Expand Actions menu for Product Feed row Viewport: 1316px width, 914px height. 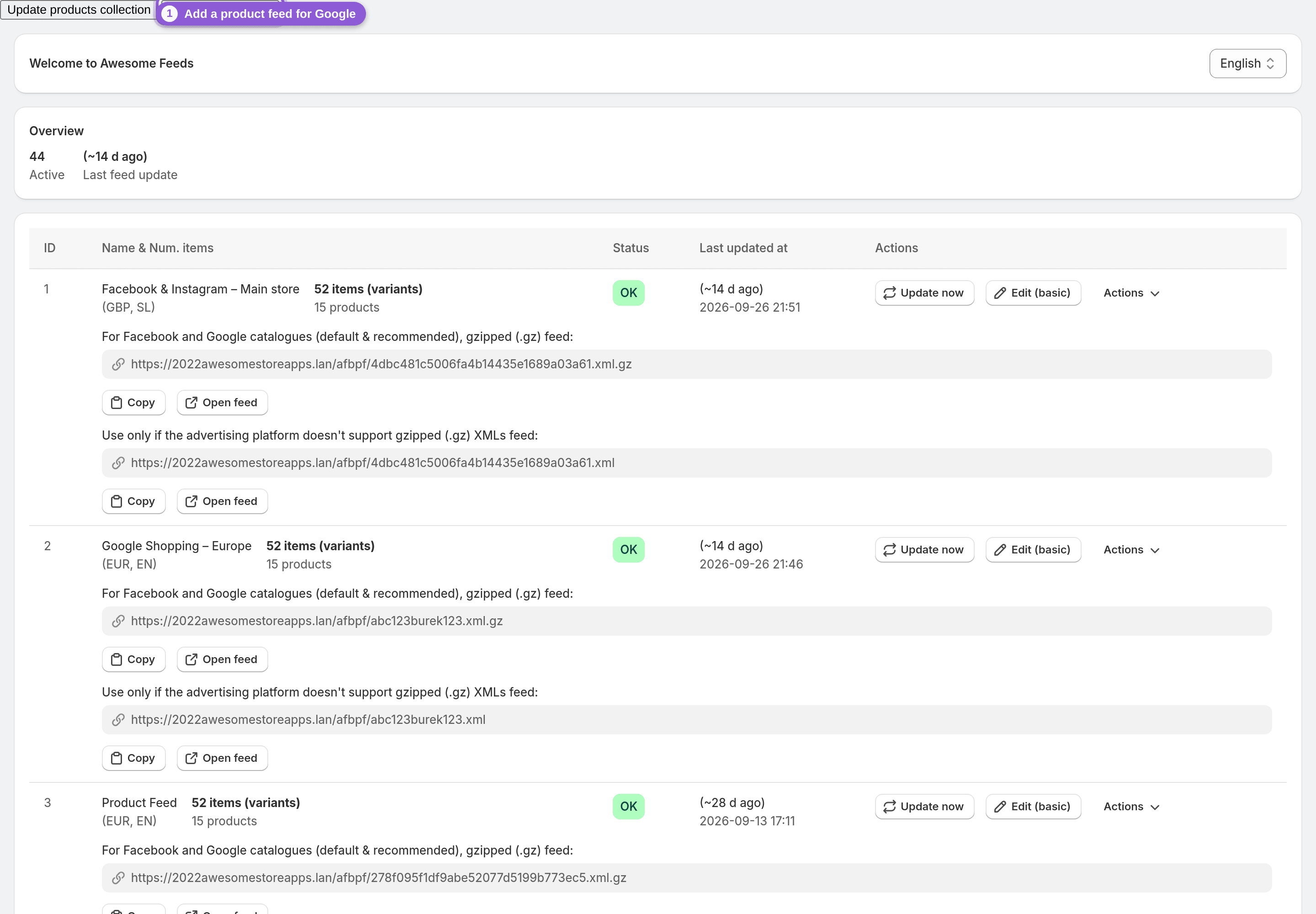pos(1131,806)
